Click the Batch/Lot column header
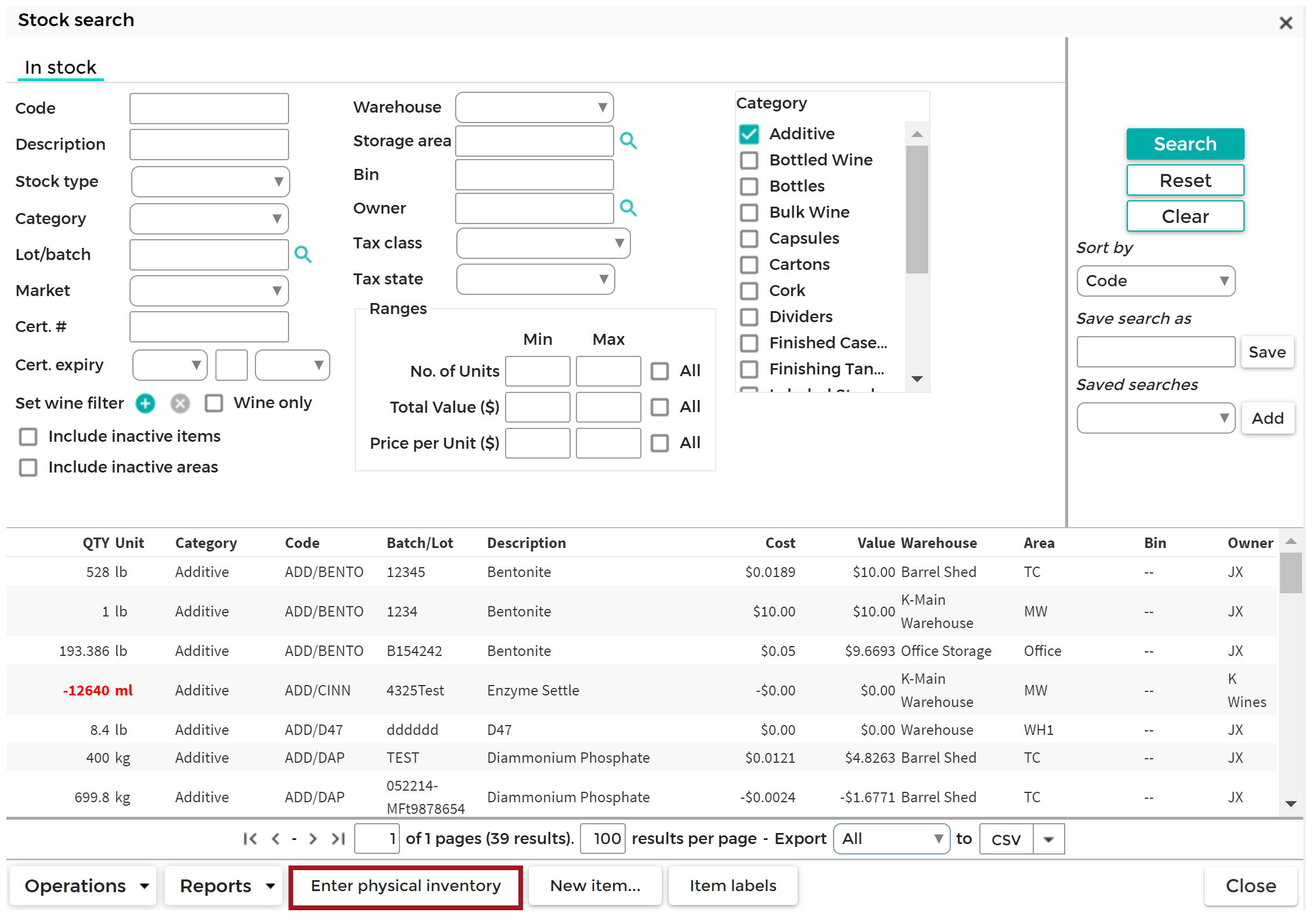 point(420,543)
